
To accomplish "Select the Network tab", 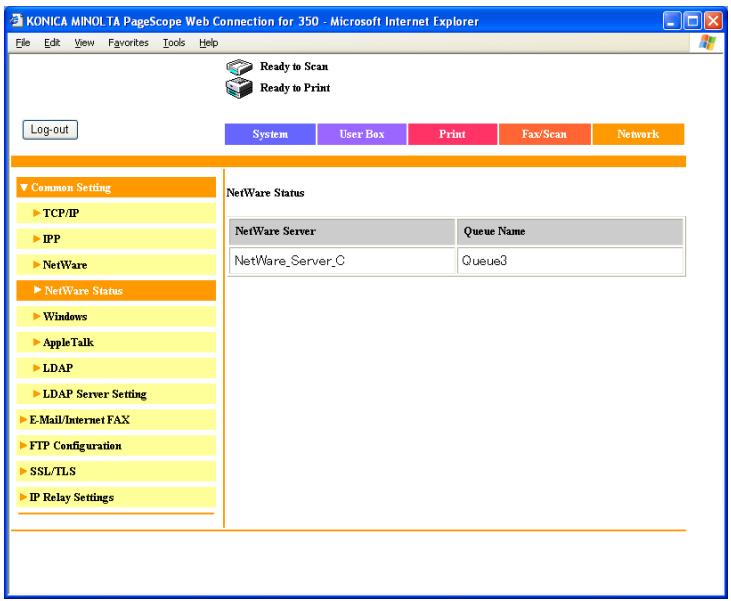I will coord(638,134).
